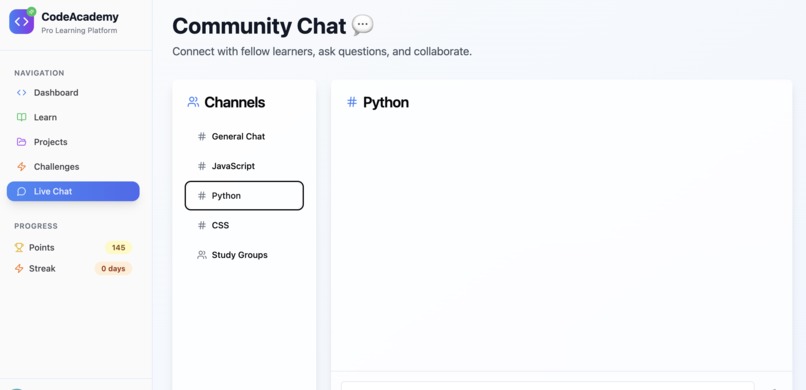Image resolution: width=806 pixels, height=390 pixels.
Task: Switch to the CSS channel
Action: [244, 226]
